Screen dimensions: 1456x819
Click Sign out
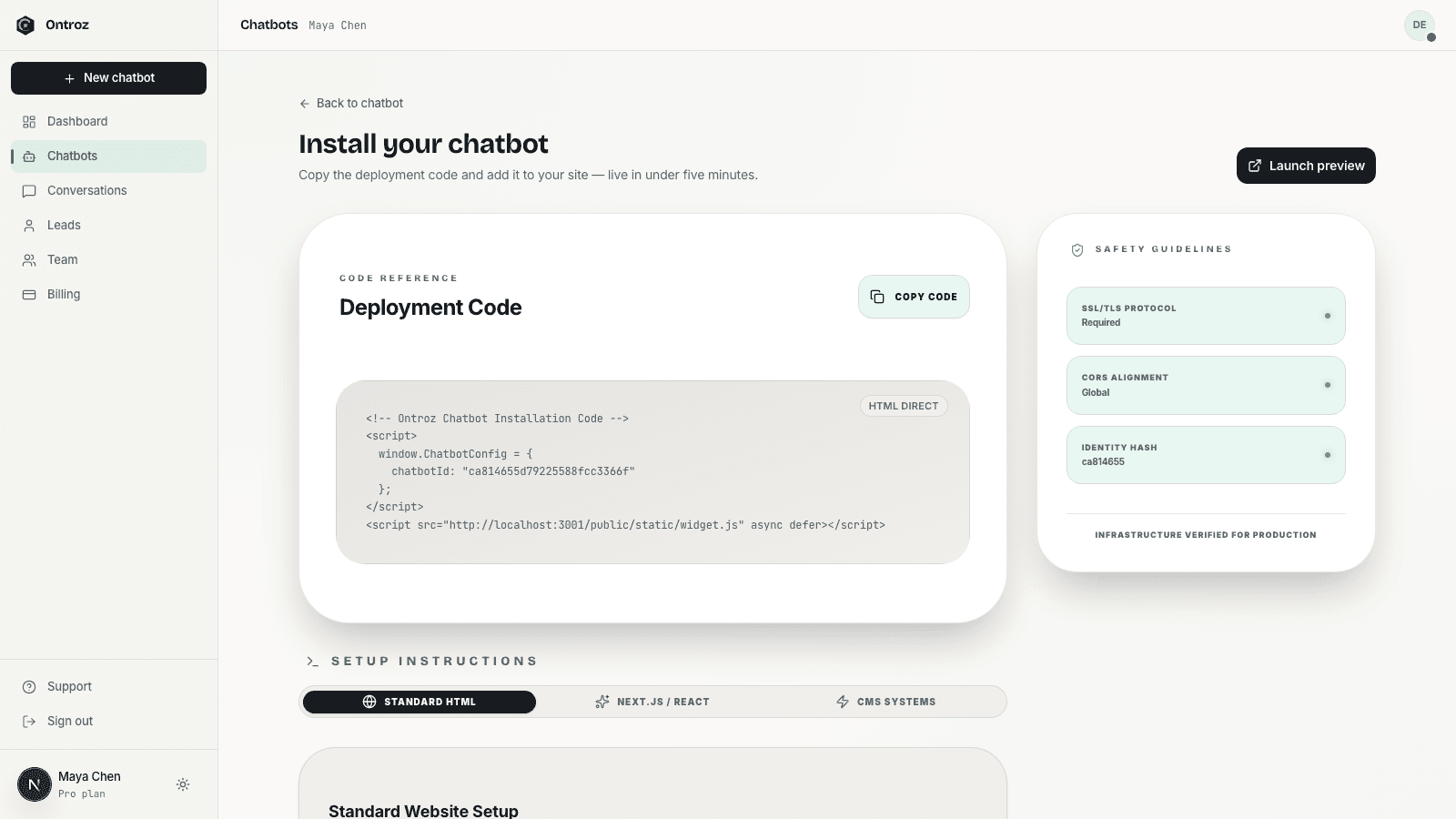(108, 722)
